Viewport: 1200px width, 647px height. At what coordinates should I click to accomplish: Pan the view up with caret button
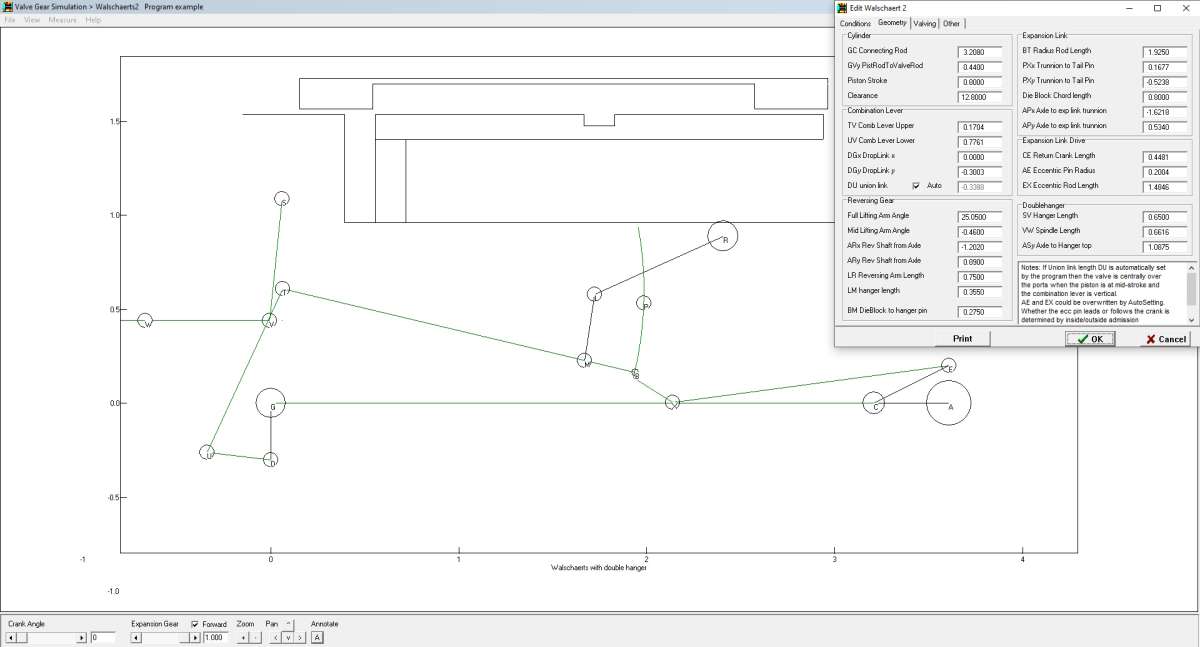(288, 624)
